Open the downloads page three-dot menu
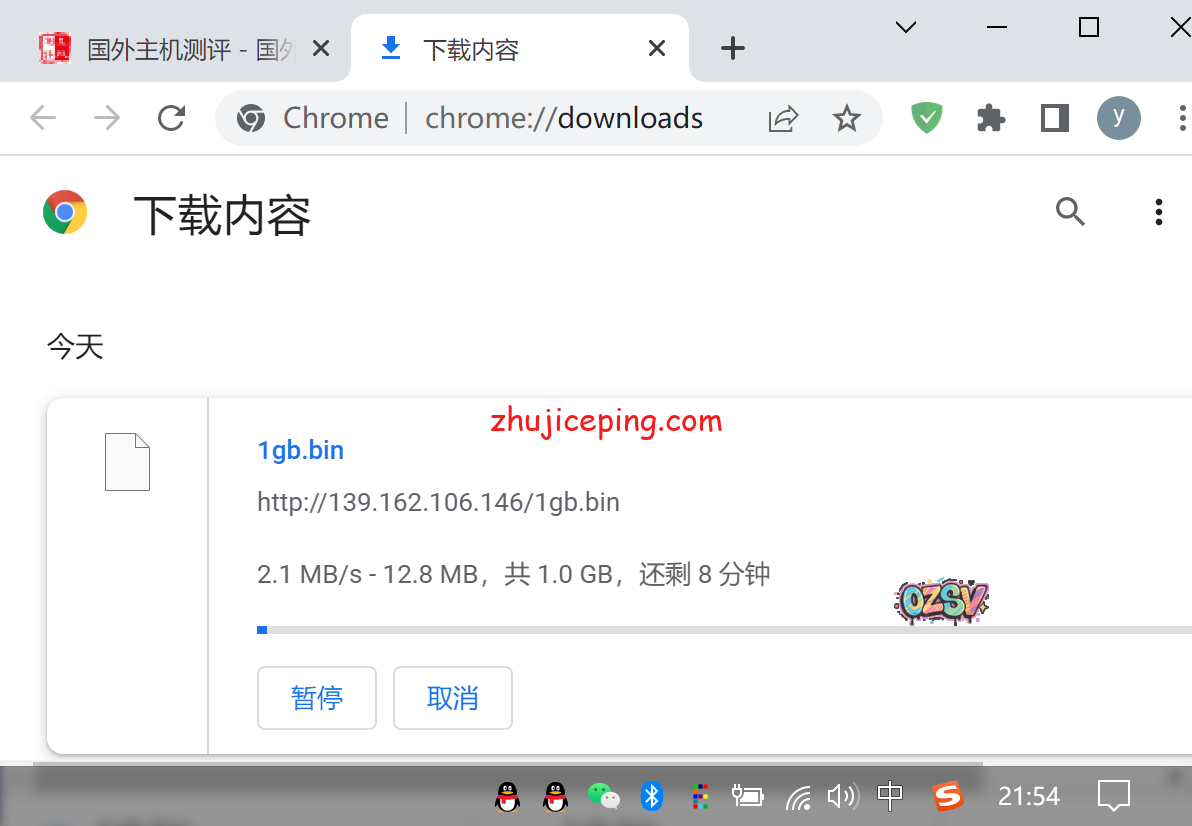 coord(1158,212)
